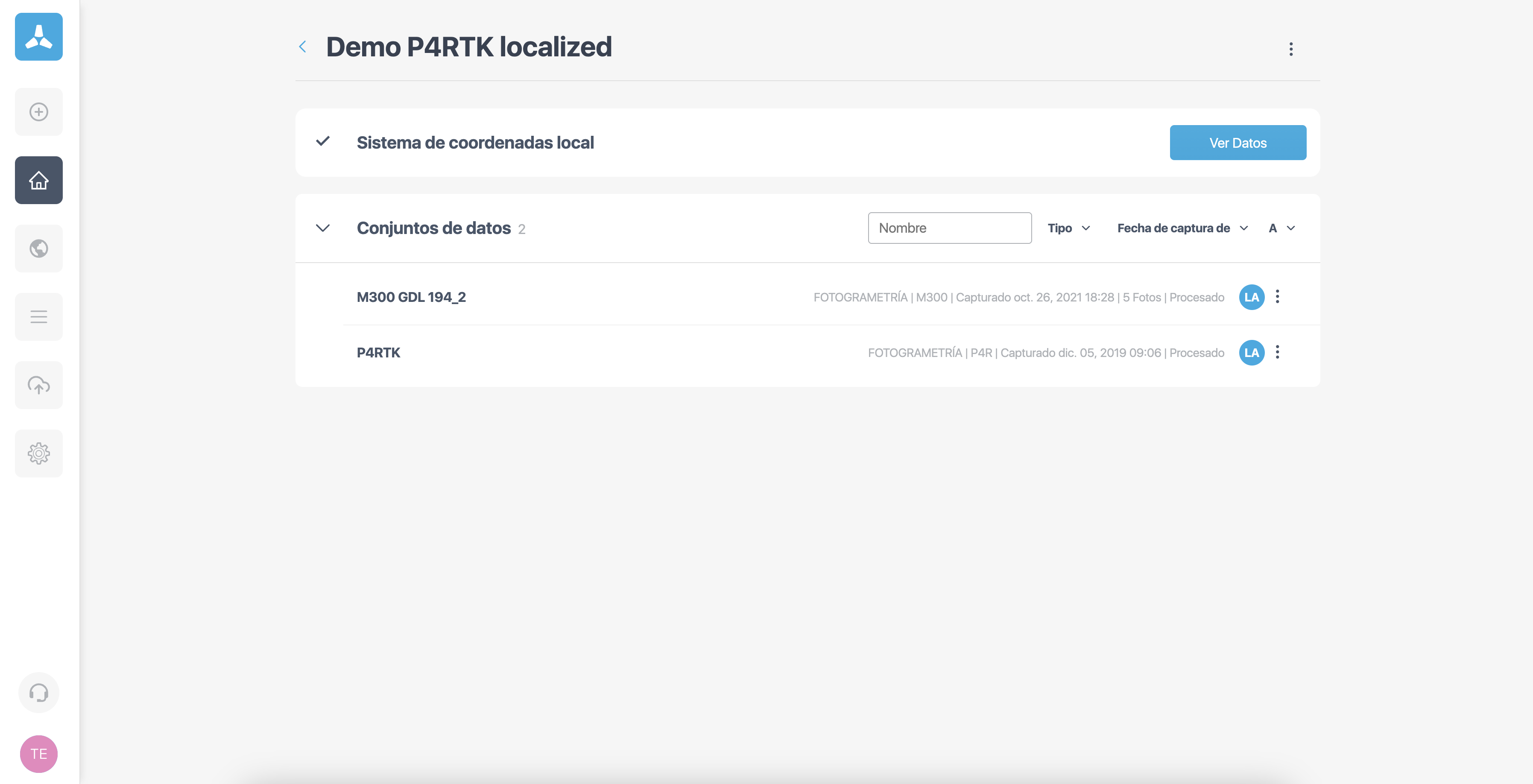This screenshot has width=1533, height=784.
Task: Open the Home sidebar icon
Action: tap(39, 180)
